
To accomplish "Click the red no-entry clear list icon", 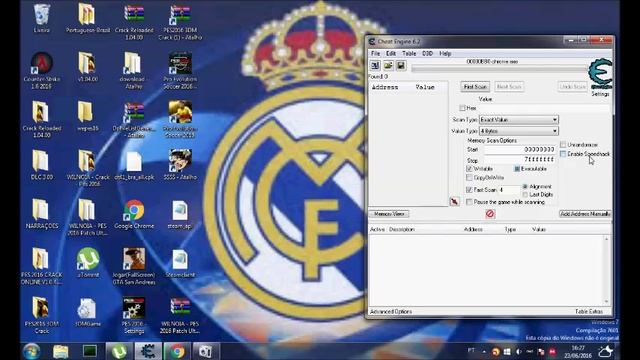I will point(490,213).
